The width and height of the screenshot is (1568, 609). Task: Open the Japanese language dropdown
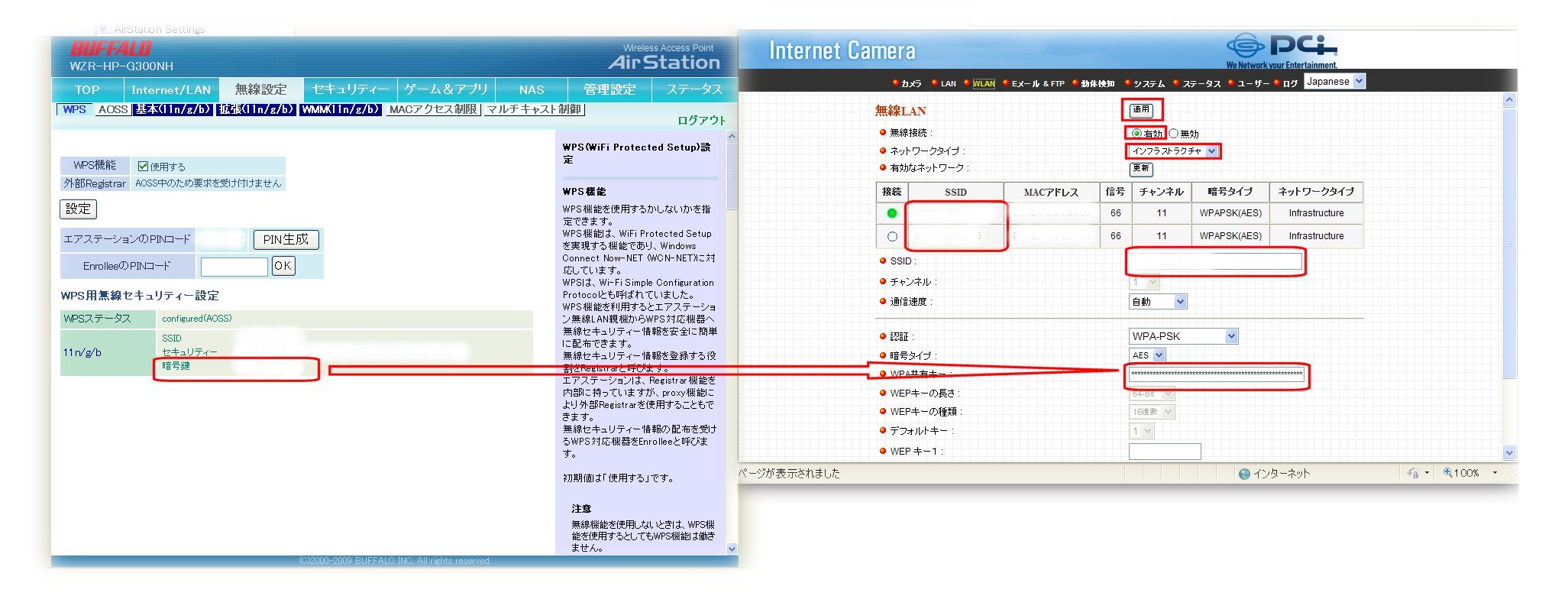[1334, 82]
